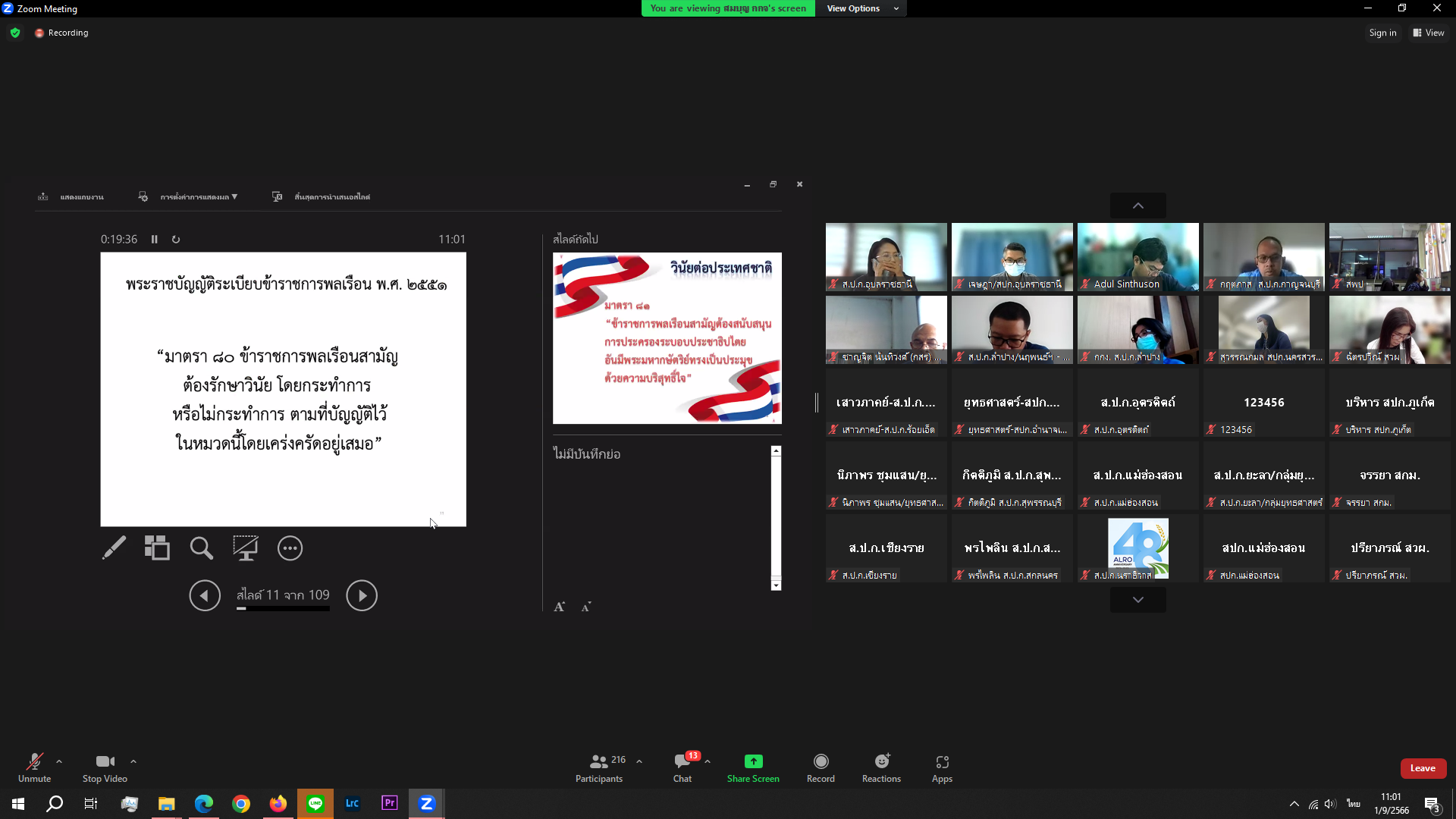Open Lightroom Classic from taskbar
This screenshot has width=1456, height=819.
(352, 804)
